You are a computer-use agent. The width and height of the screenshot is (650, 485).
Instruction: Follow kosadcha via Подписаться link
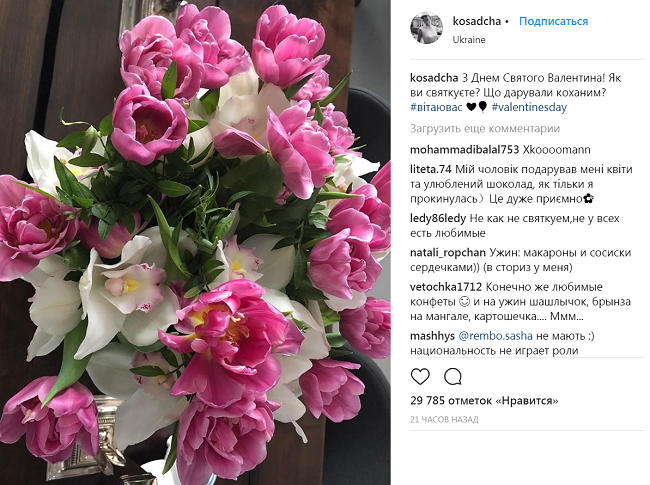click(553, 21)
